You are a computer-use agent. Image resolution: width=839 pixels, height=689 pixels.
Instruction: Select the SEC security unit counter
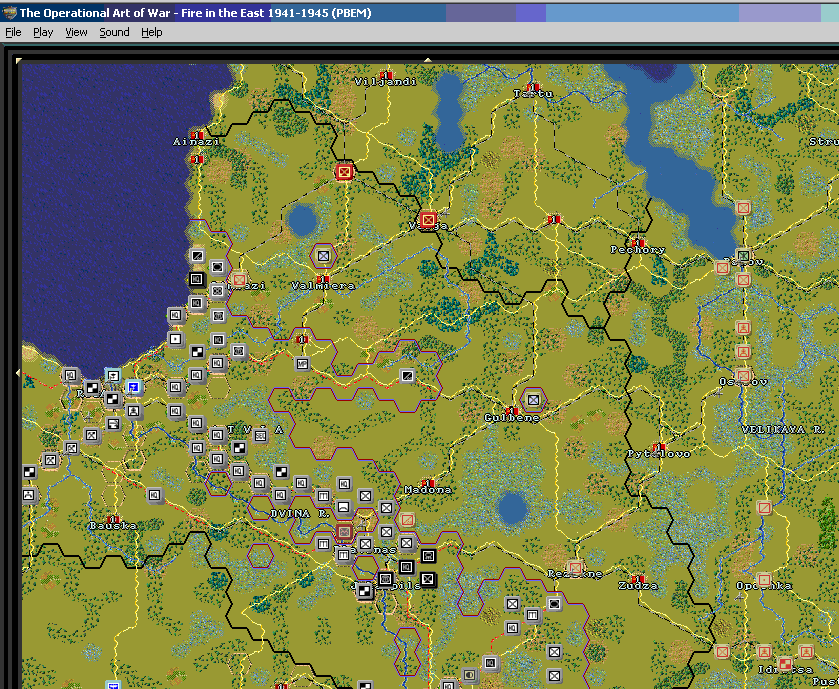tap(261, 436)
